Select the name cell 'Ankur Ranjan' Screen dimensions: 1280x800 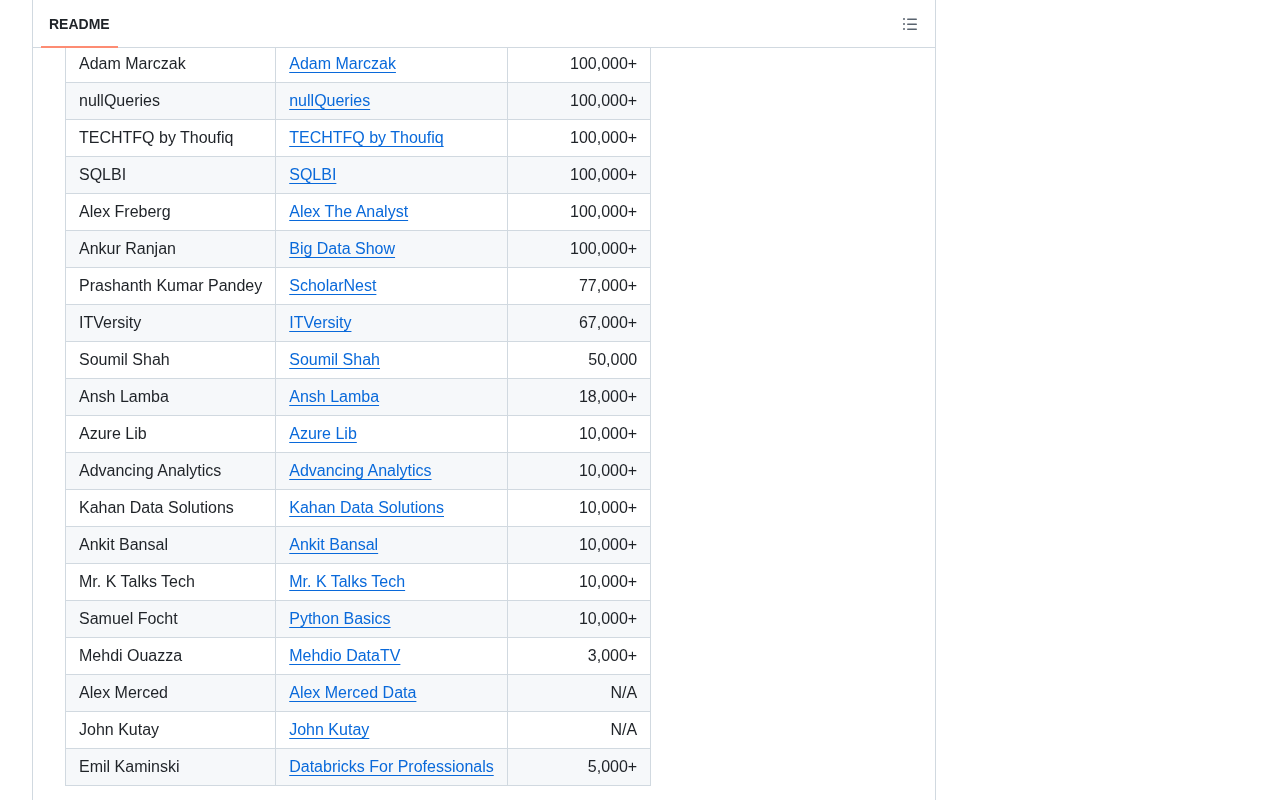pyautogui.click(x=171, y=249)
